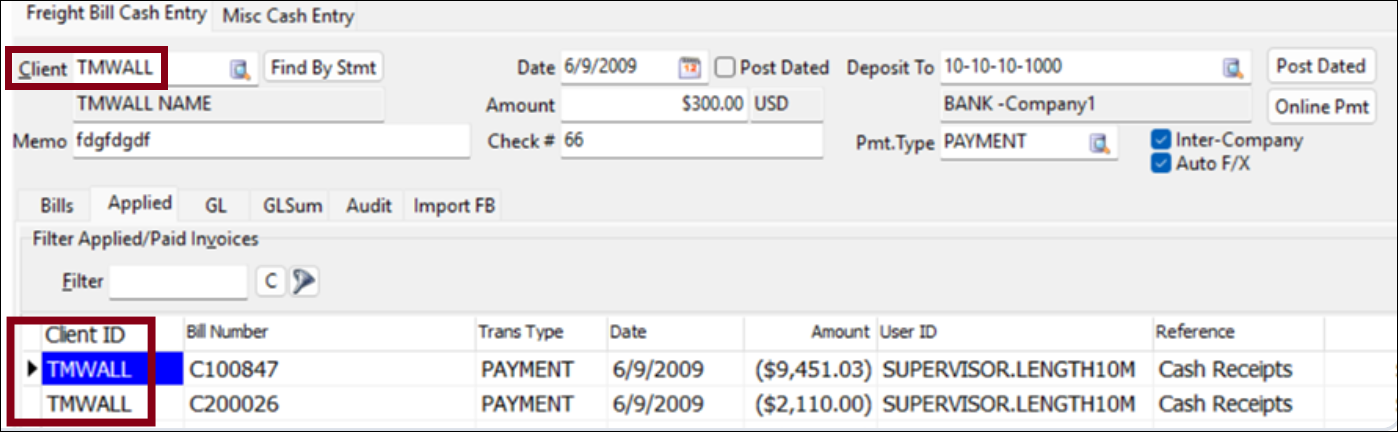Select the C200026 bill row

(x=233, y=404)
